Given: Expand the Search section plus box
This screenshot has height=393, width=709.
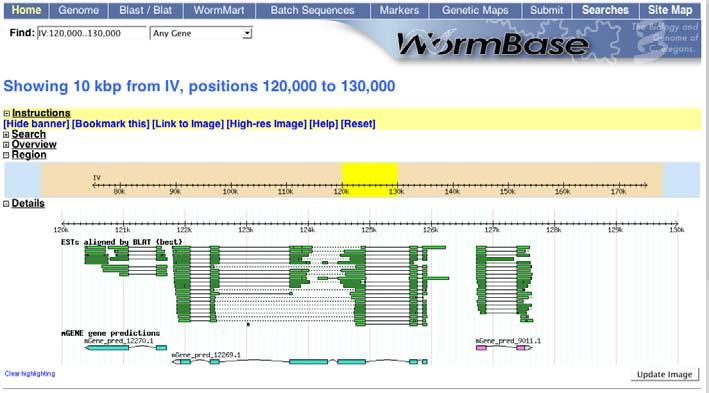Looking at the screenshot, I should click(6, 135).
